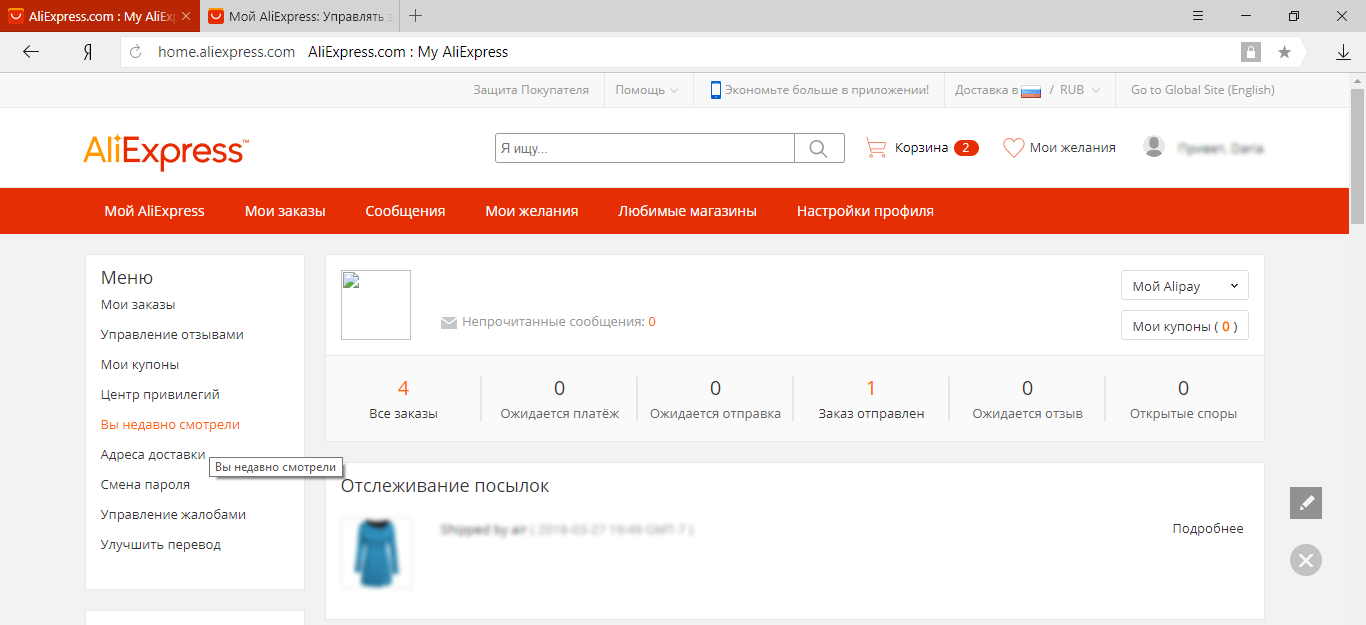Open Мои заказы in red navigation bar
The image size is (1366, 625).
coord(285,211)
